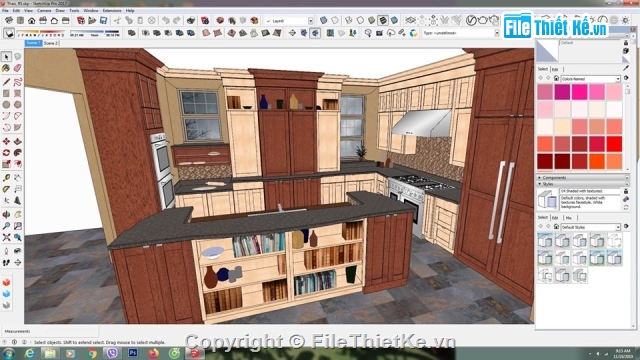640x360 pixels.
Task: Activate the Tape Measure tool
Action: coord(6,178)
